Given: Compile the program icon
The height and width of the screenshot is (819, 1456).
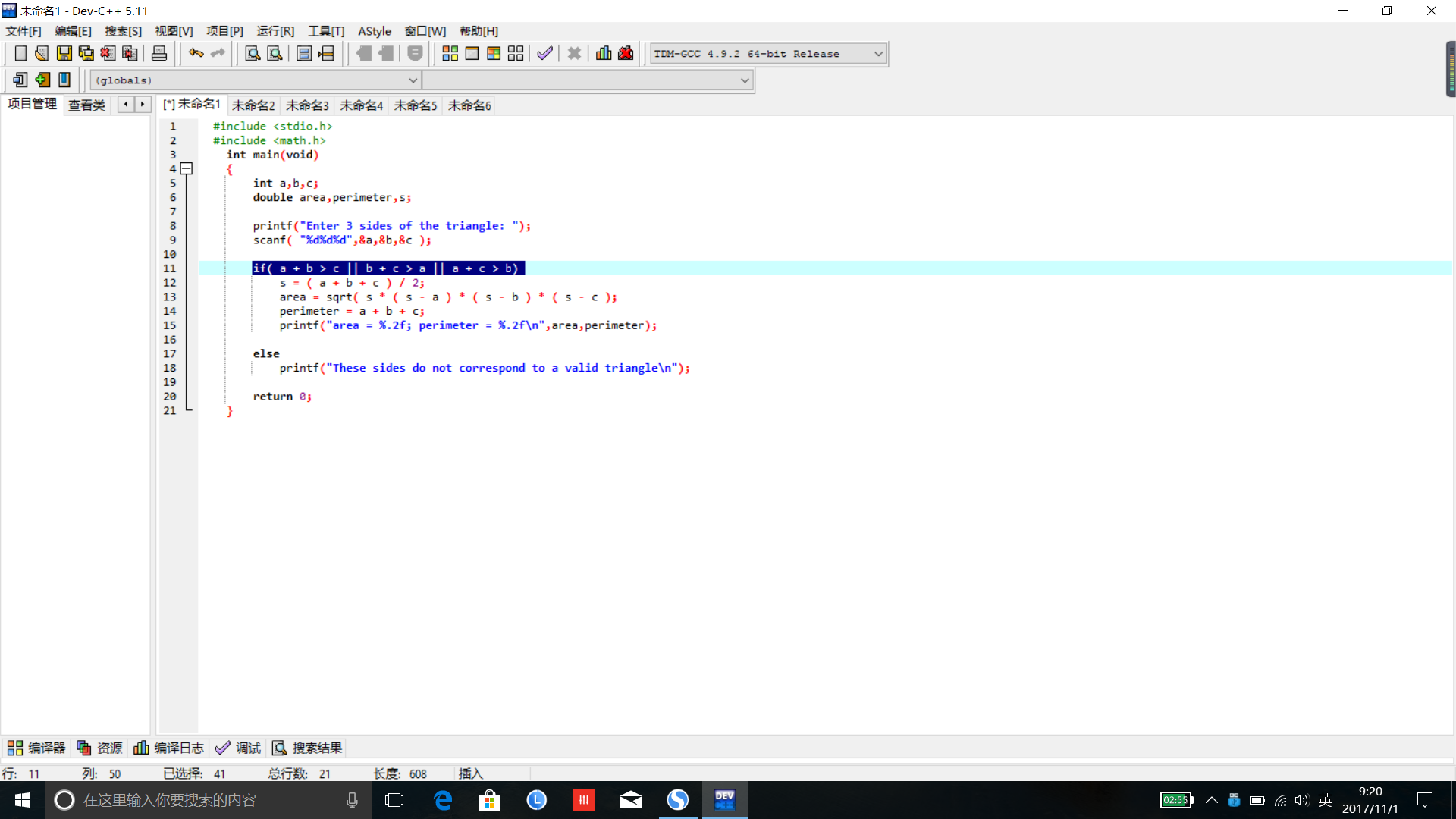Looking at the screenshot, I should (450, 54).
